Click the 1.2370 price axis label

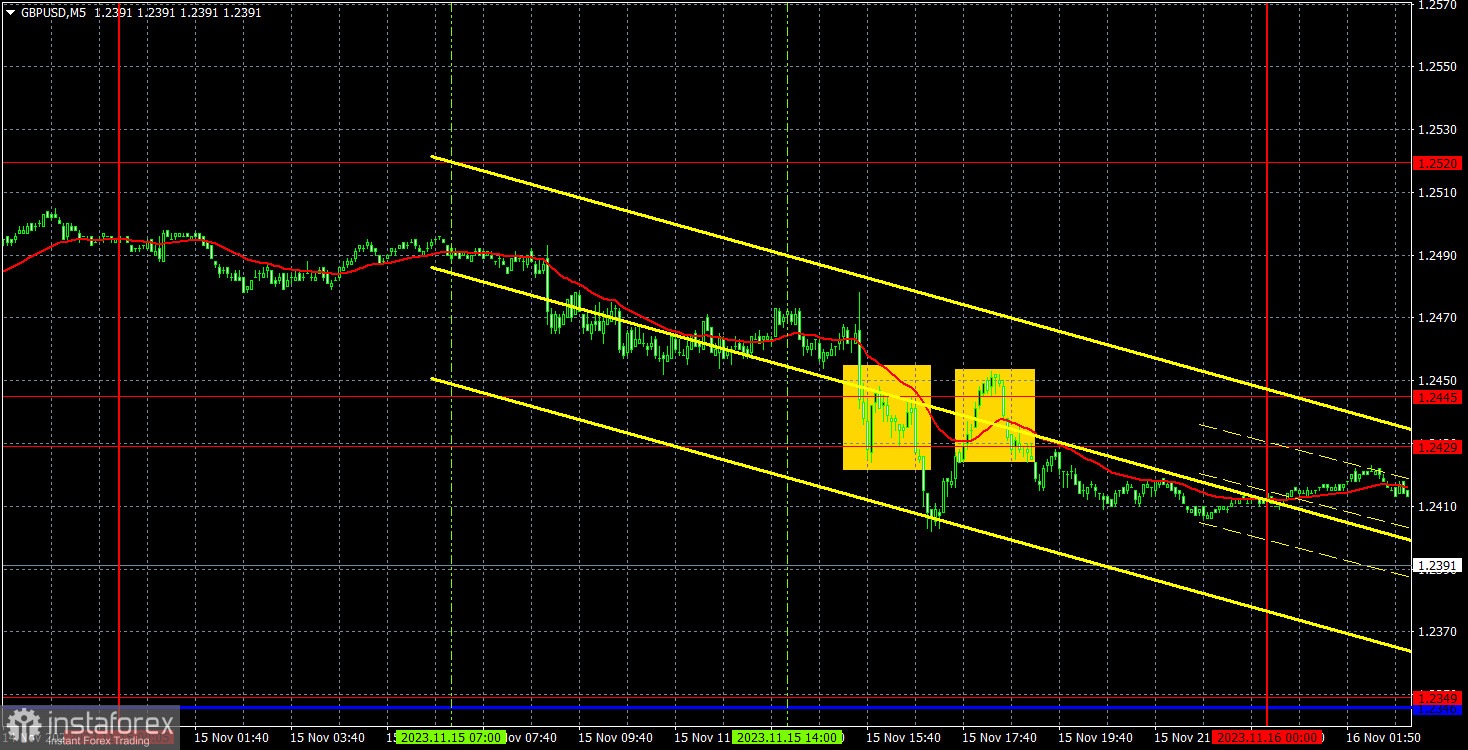click(1438, 632)
